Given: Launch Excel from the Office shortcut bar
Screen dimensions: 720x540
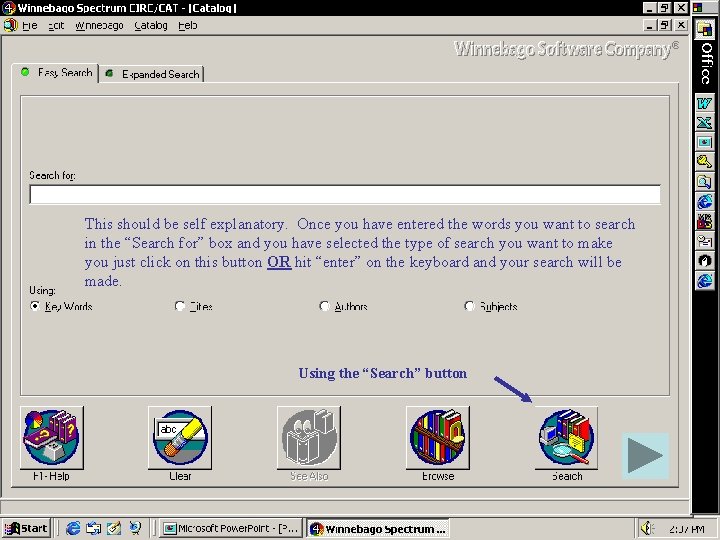Looking at the screenshot, I should (x=704, y=123).
